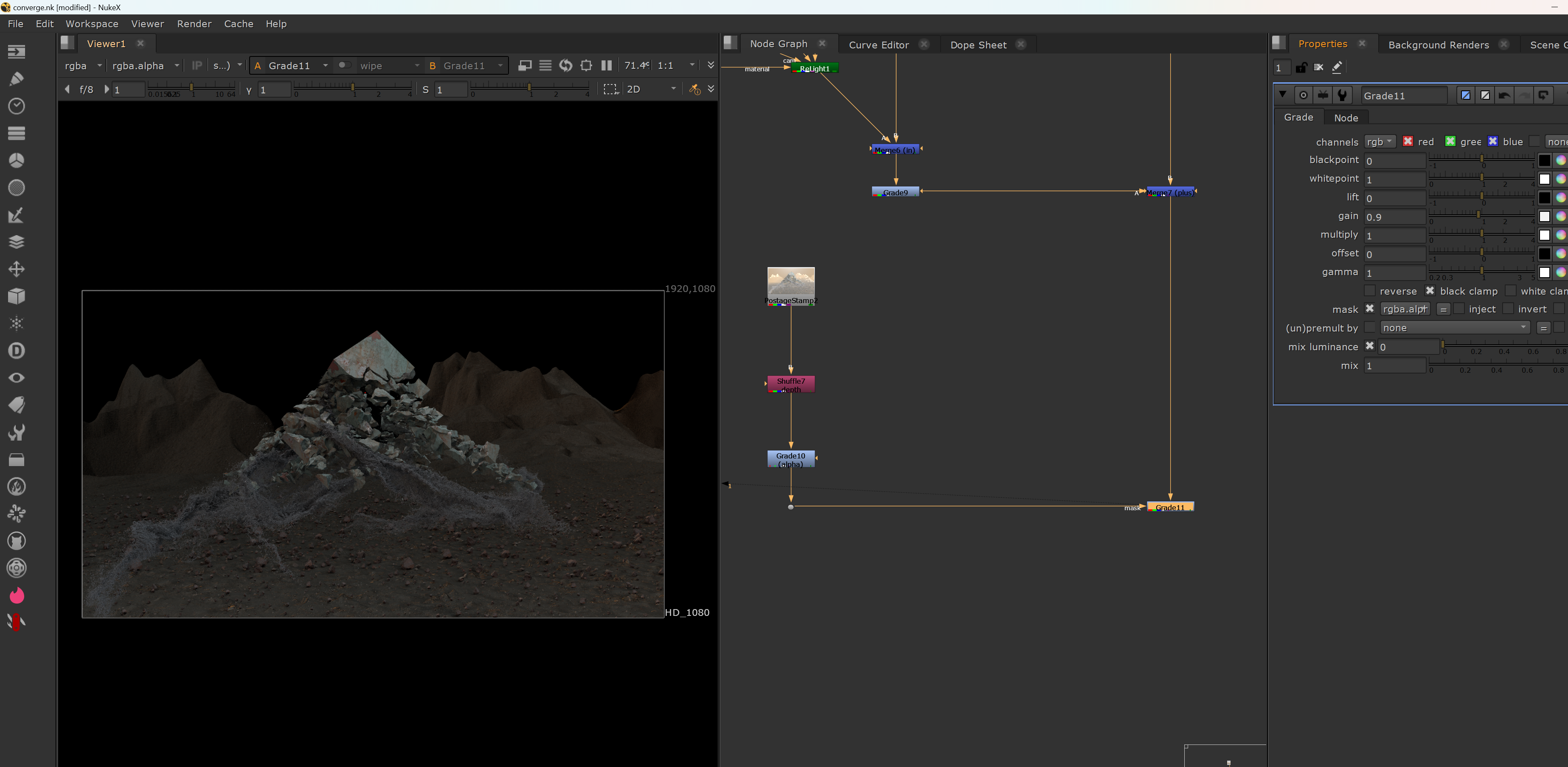Open the Draw nodes toolbar icon

17,79
